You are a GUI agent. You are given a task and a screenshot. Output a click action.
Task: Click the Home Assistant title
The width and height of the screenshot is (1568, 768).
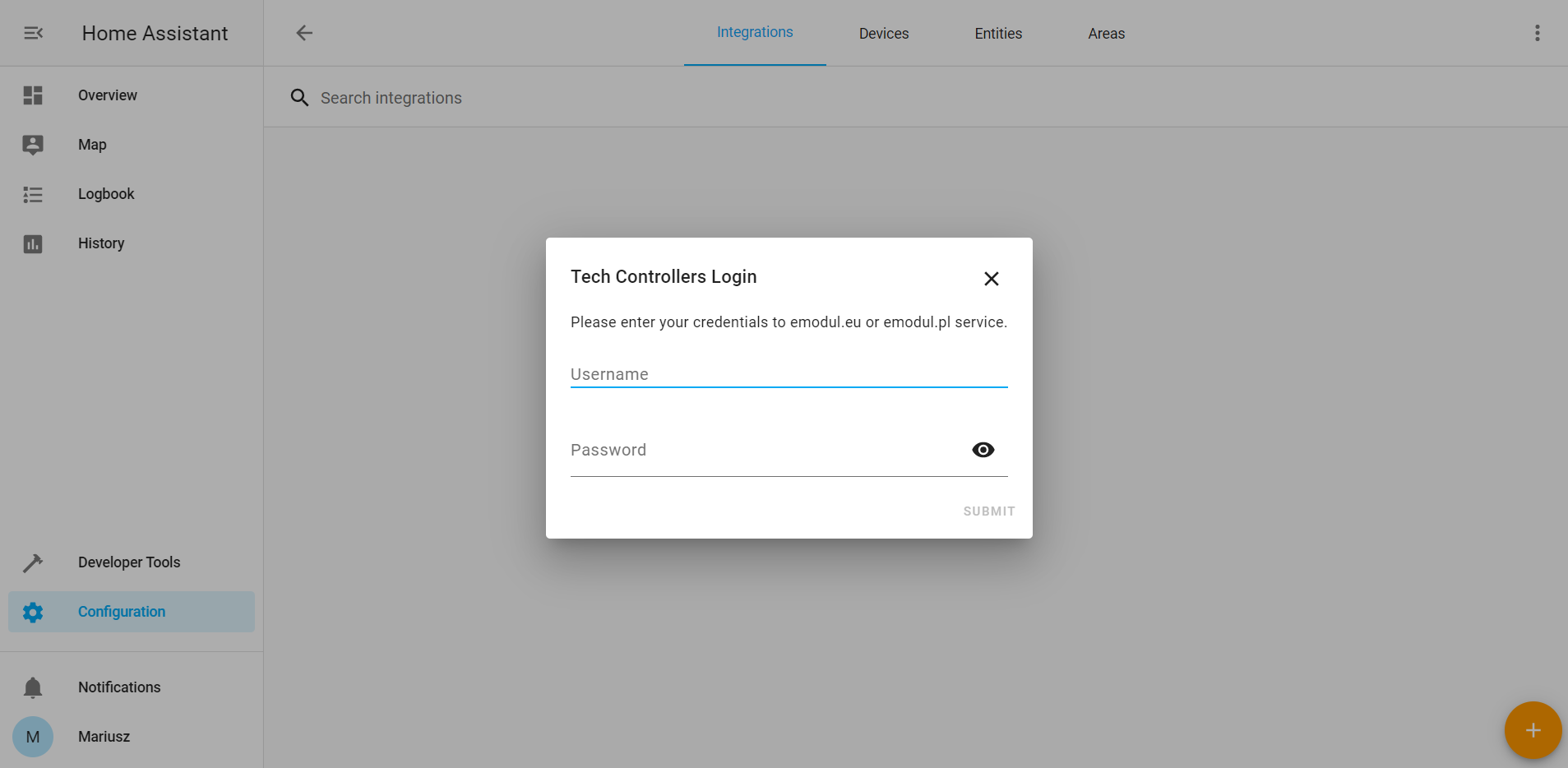point(155,33)
